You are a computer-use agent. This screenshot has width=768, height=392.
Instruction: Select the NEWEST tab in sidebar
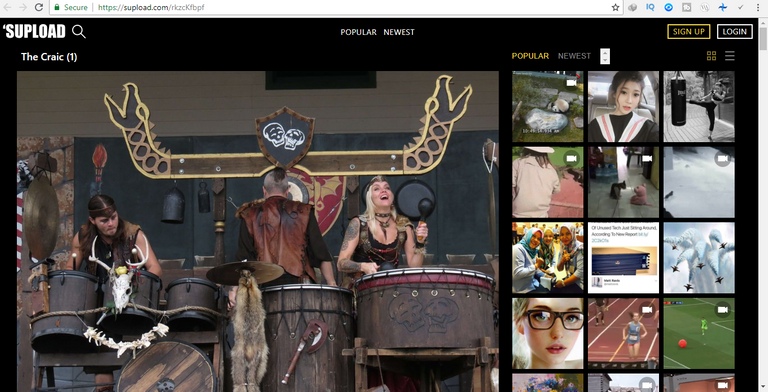click(x=574, y=56)
